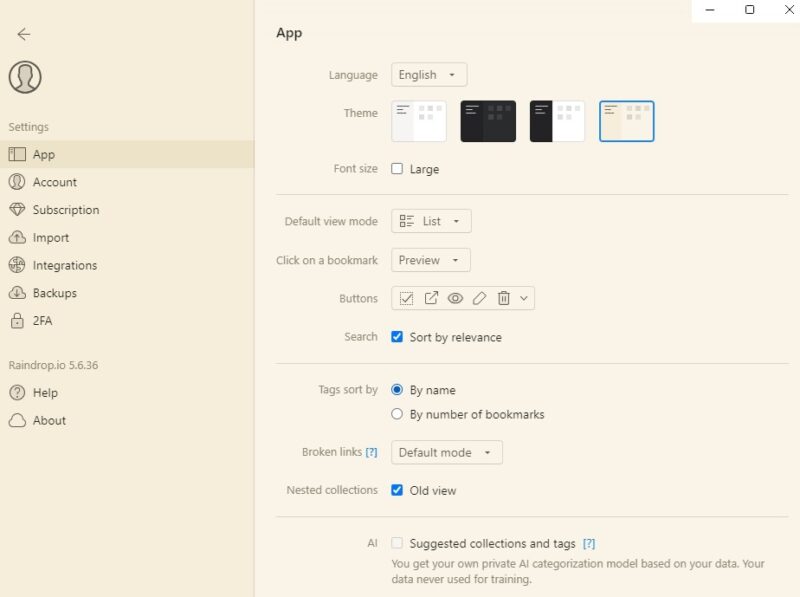The width and height of the screenshot is (800, 597).
Task: Enable Large font size
Action: [x=395, y=169]
